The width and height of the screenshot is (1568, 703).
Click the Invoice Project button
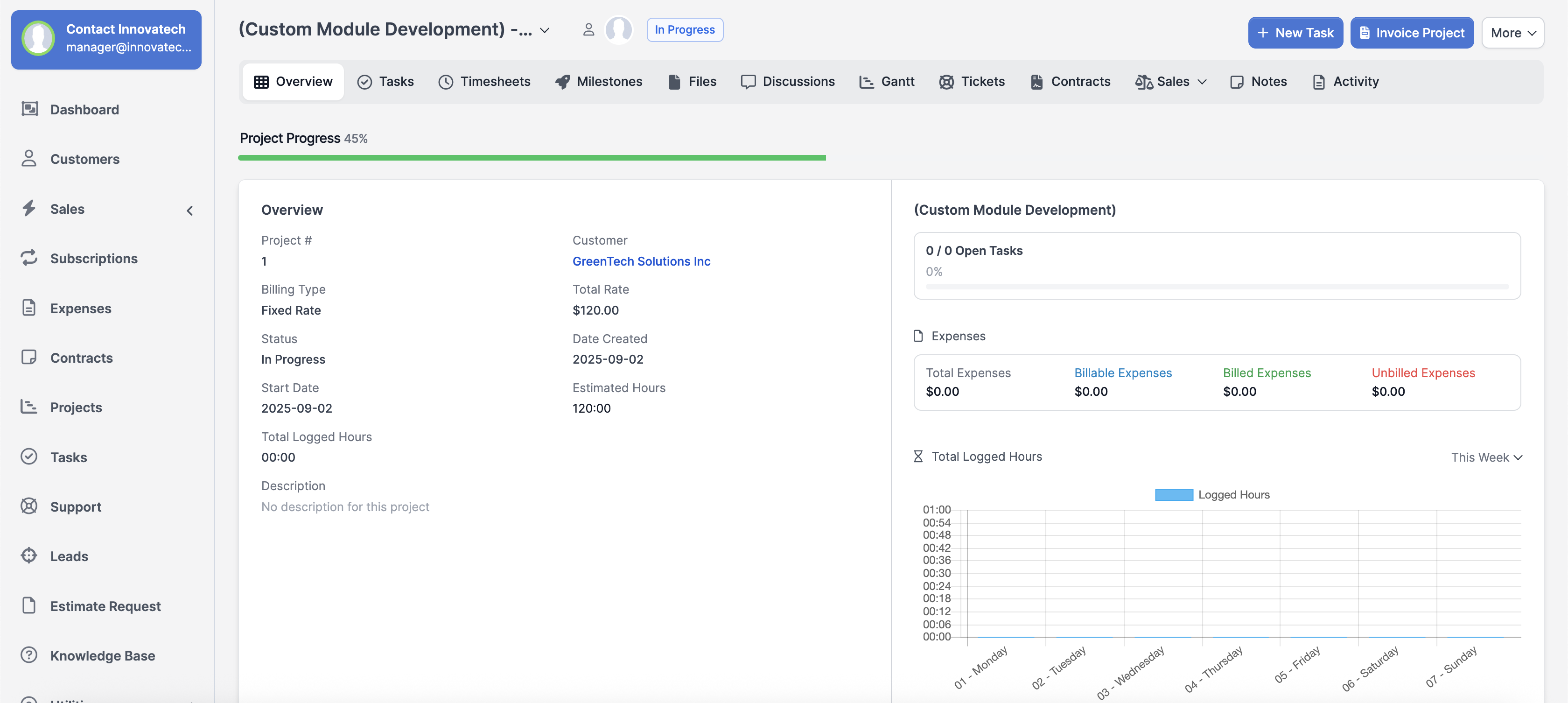pos(1412,32)
